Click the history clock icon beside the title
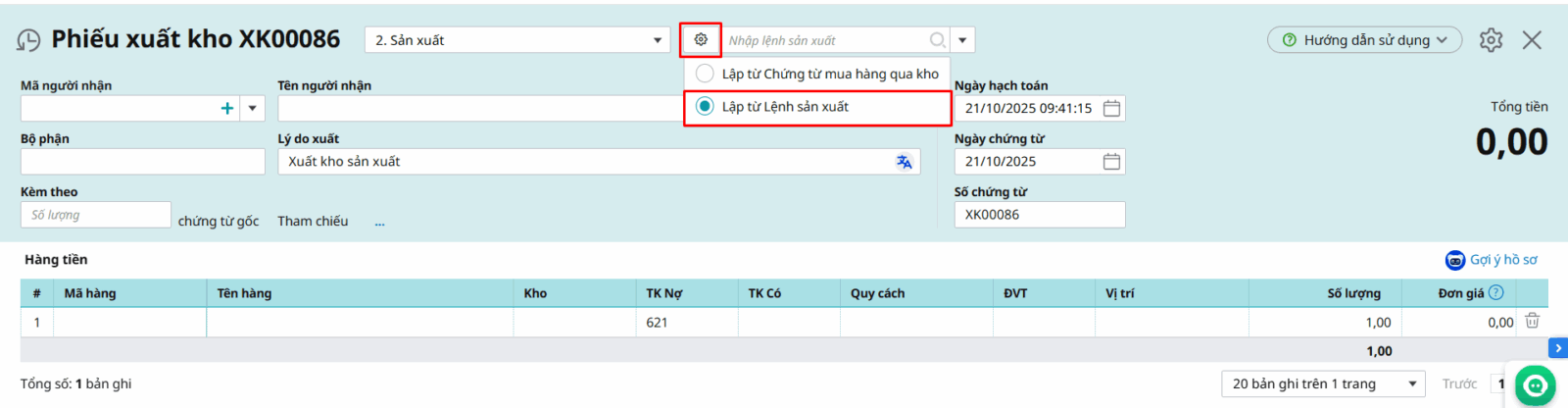 point(29,40)
